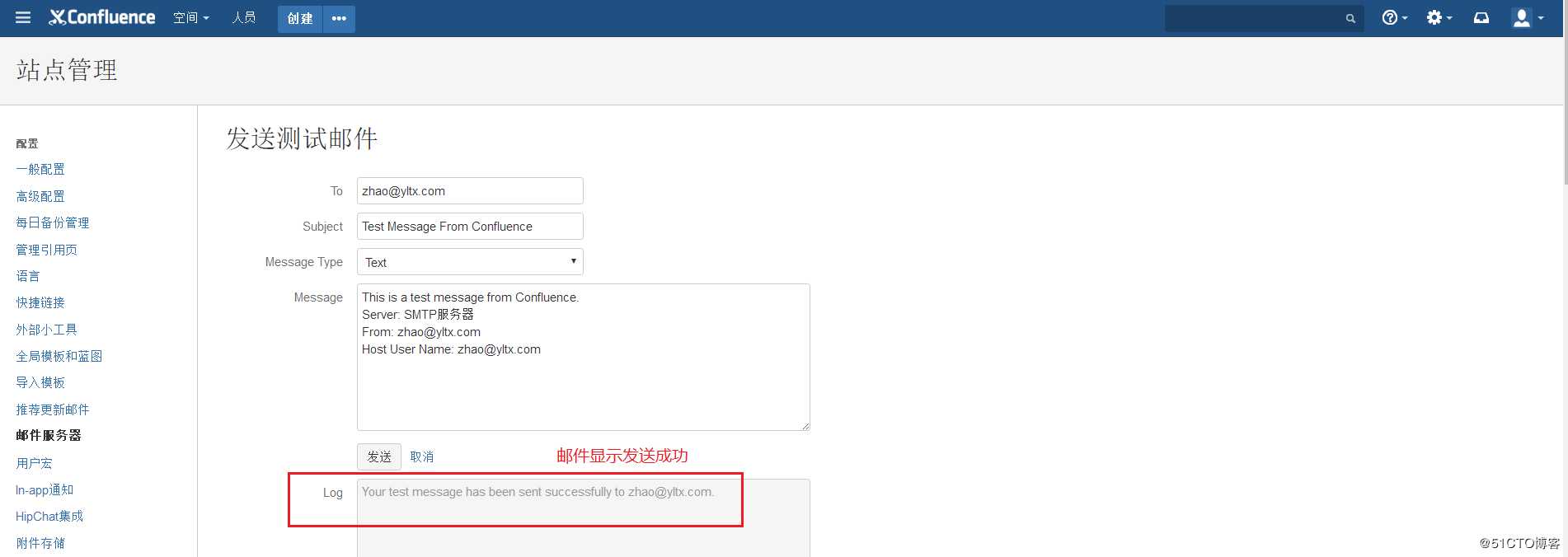Click the Confluence logo
This screenshot has width=1568, height=557.
[x=101, y=17]
